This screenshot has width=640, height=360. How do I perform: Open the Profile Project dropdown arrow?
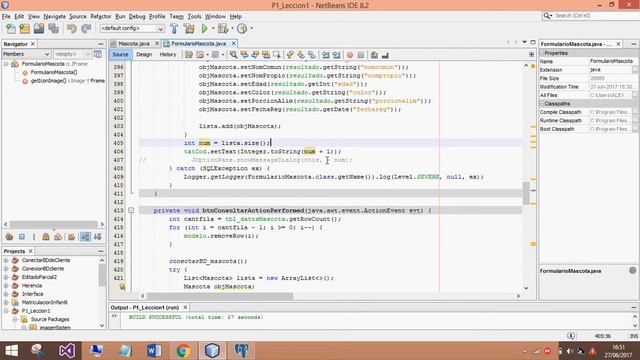pyautogui.click(x=251, y=29)
